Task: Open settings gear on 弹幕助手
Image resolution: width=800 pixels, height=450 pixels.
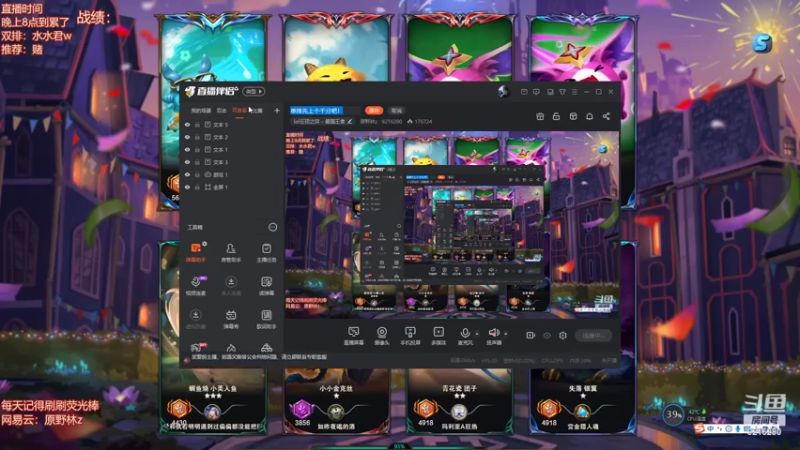Action: (205, 244)
